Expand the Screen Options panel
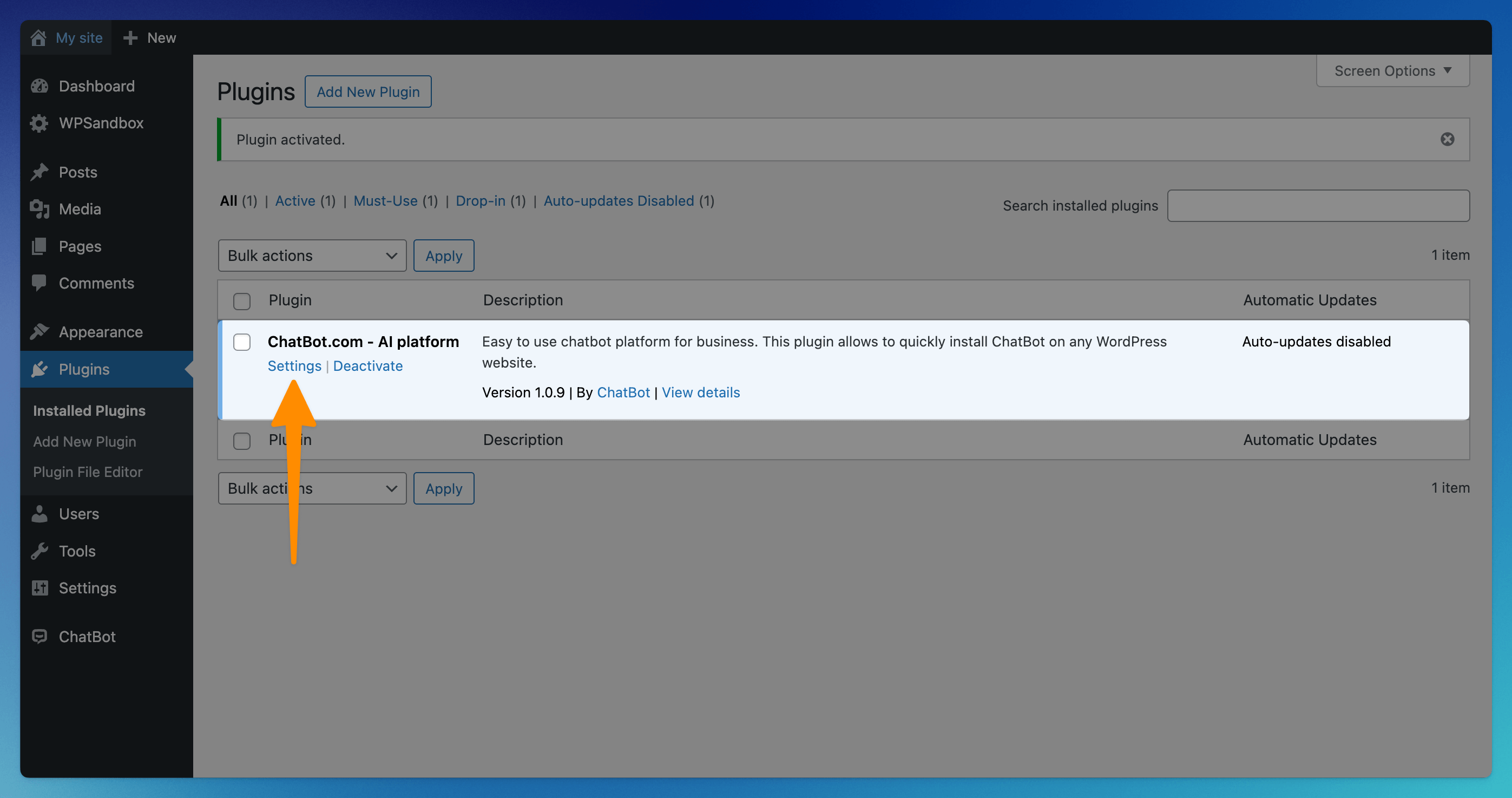This screenshot has height=798, width=1512. coord(1392,71)
